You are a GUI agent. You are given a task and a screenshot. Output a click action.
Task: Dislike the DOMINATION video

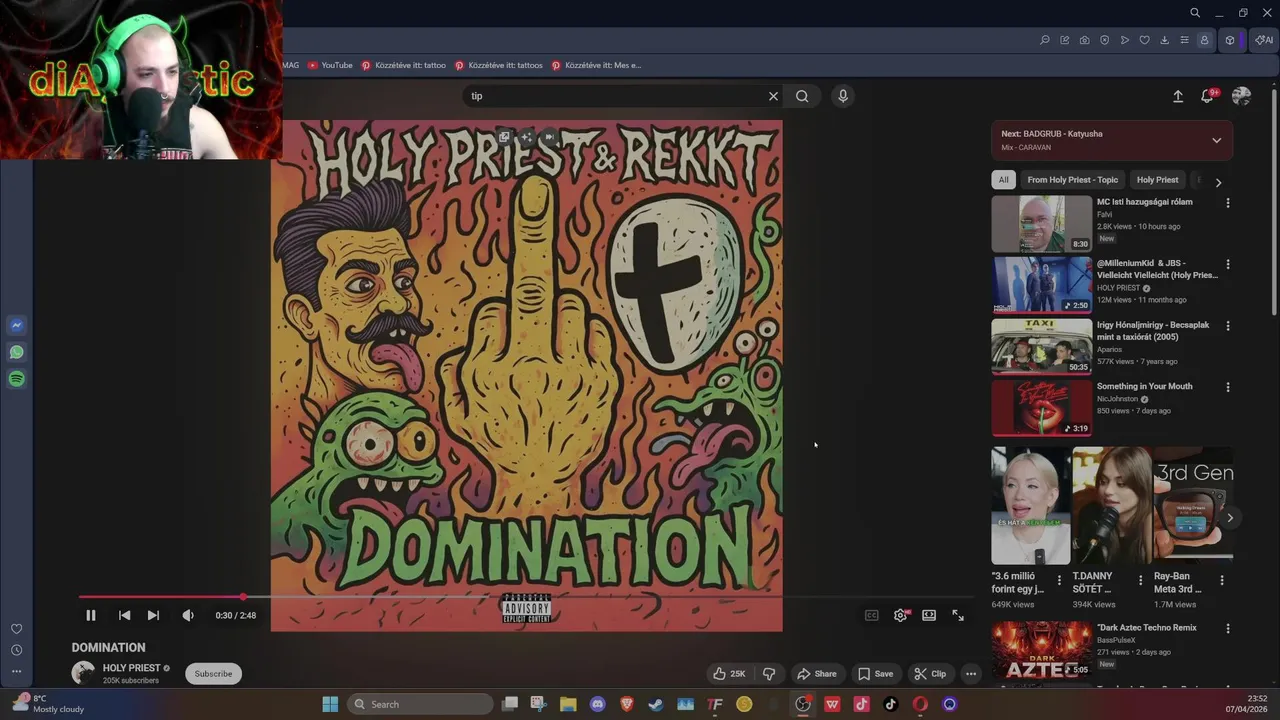click(x=769, y=673)
